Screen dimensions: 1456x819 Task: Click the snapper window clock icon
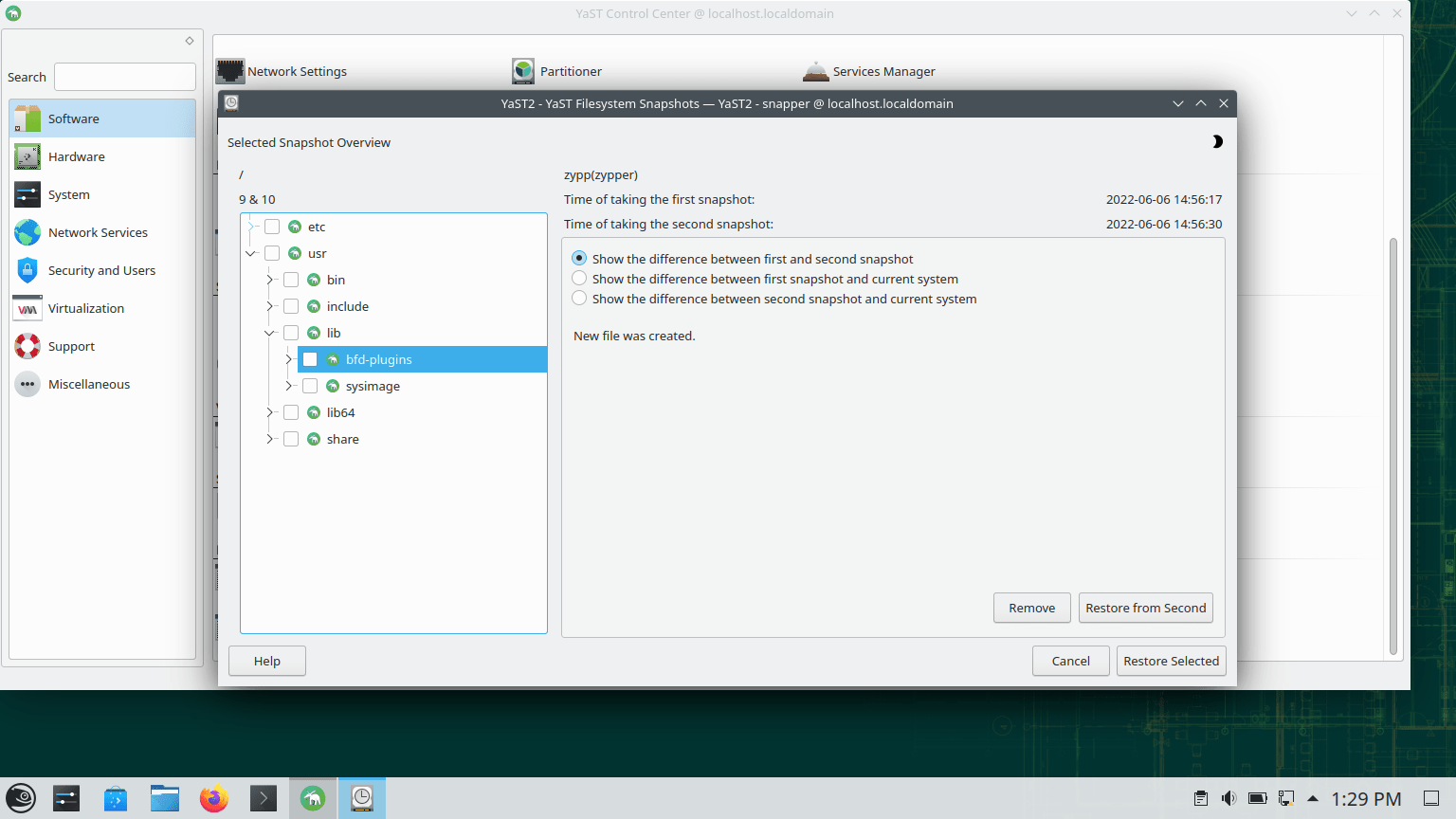click(x=231, y=102)
